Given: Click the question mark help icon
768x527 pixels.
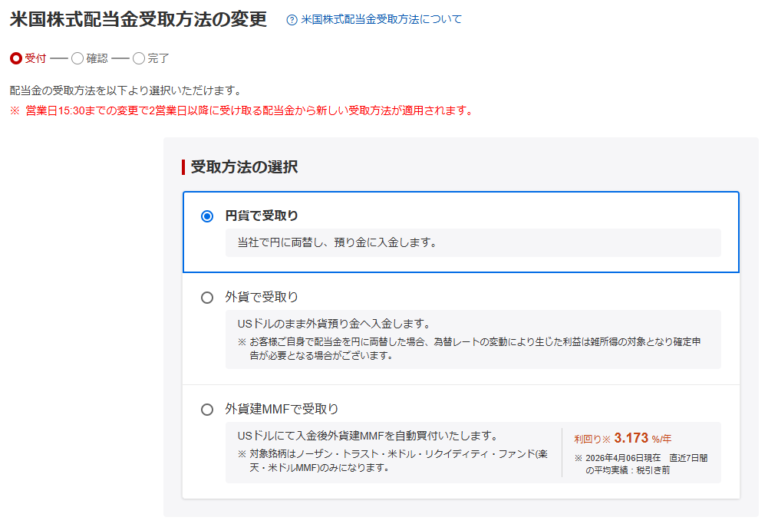Looking at the screenshot, I should point(291,20).
